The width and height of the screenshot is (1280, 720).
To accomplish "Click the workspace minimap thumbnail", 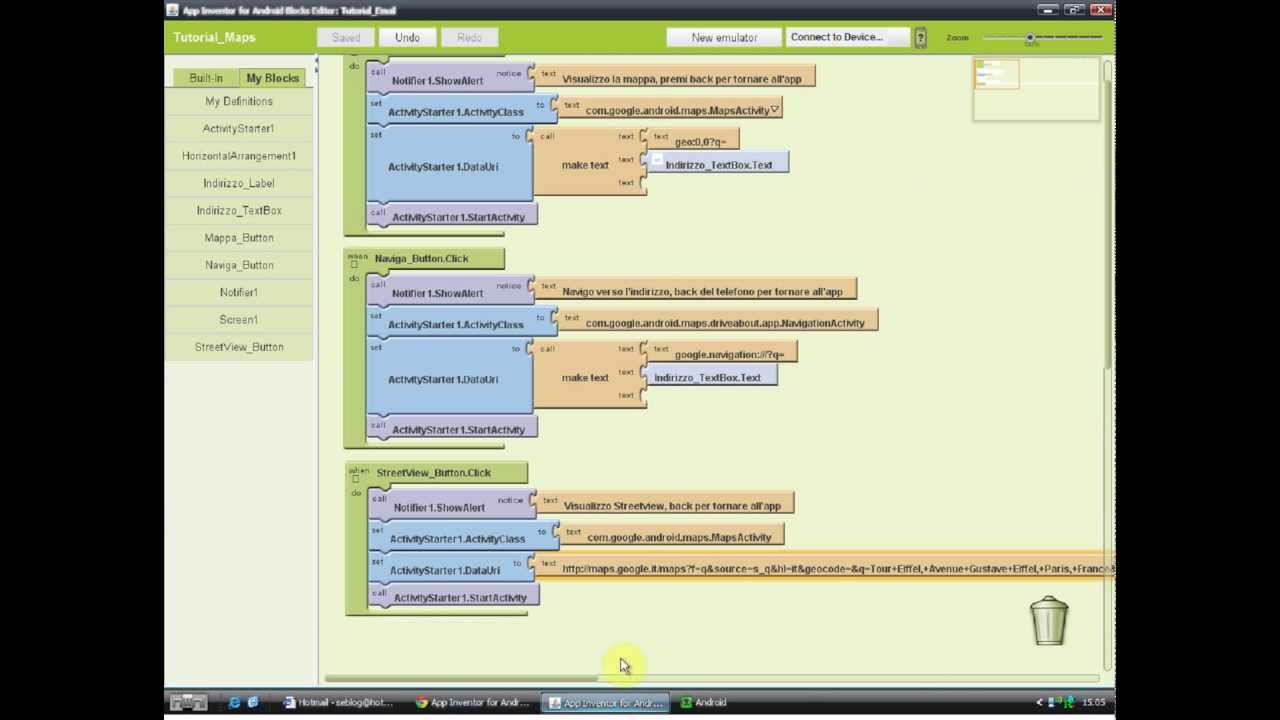I will [x=1036, y=89].
